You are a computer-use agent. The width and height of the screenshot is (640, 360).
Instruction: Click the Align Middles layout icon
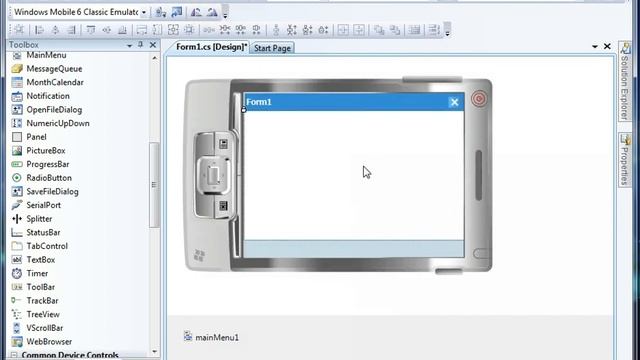(107, 30)
